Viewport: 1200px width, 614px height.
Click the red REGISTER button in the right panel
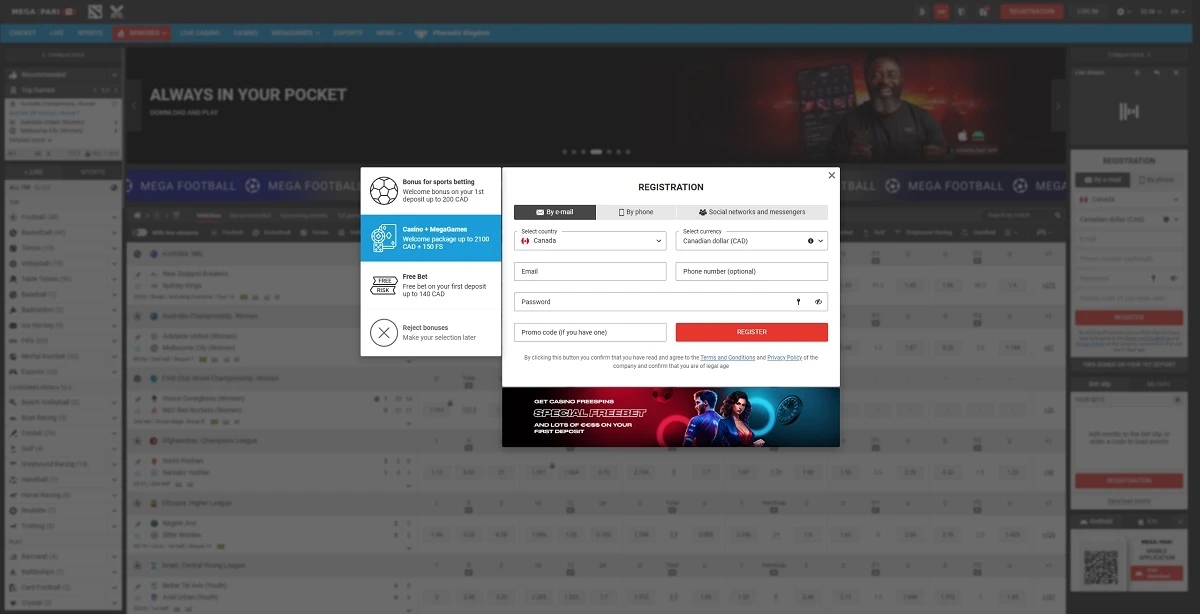[1128, 318]
